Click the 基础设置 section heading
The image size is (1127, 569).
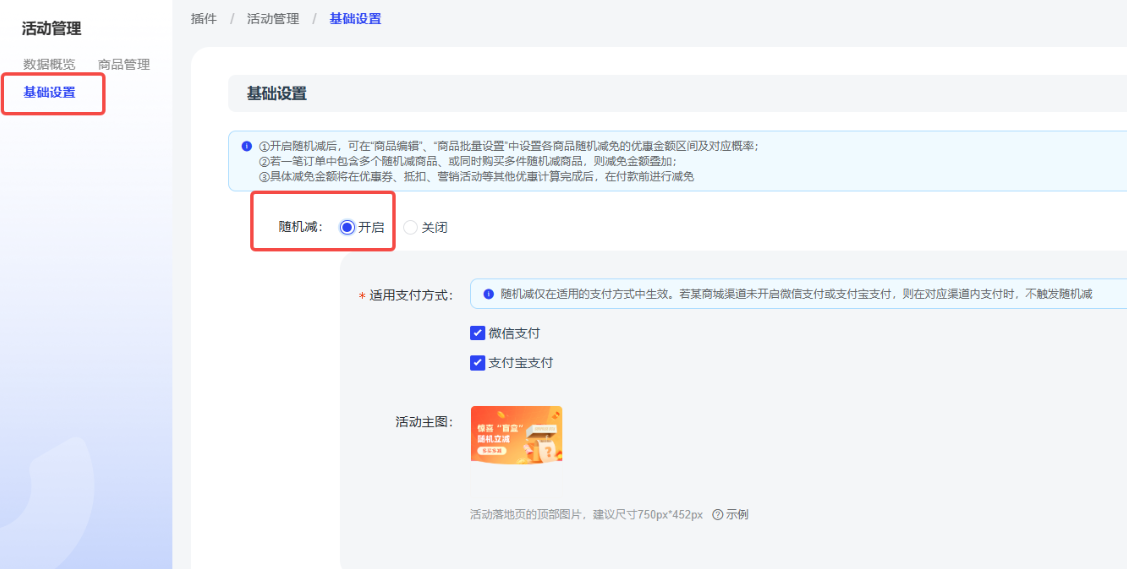tap(277, 94)
